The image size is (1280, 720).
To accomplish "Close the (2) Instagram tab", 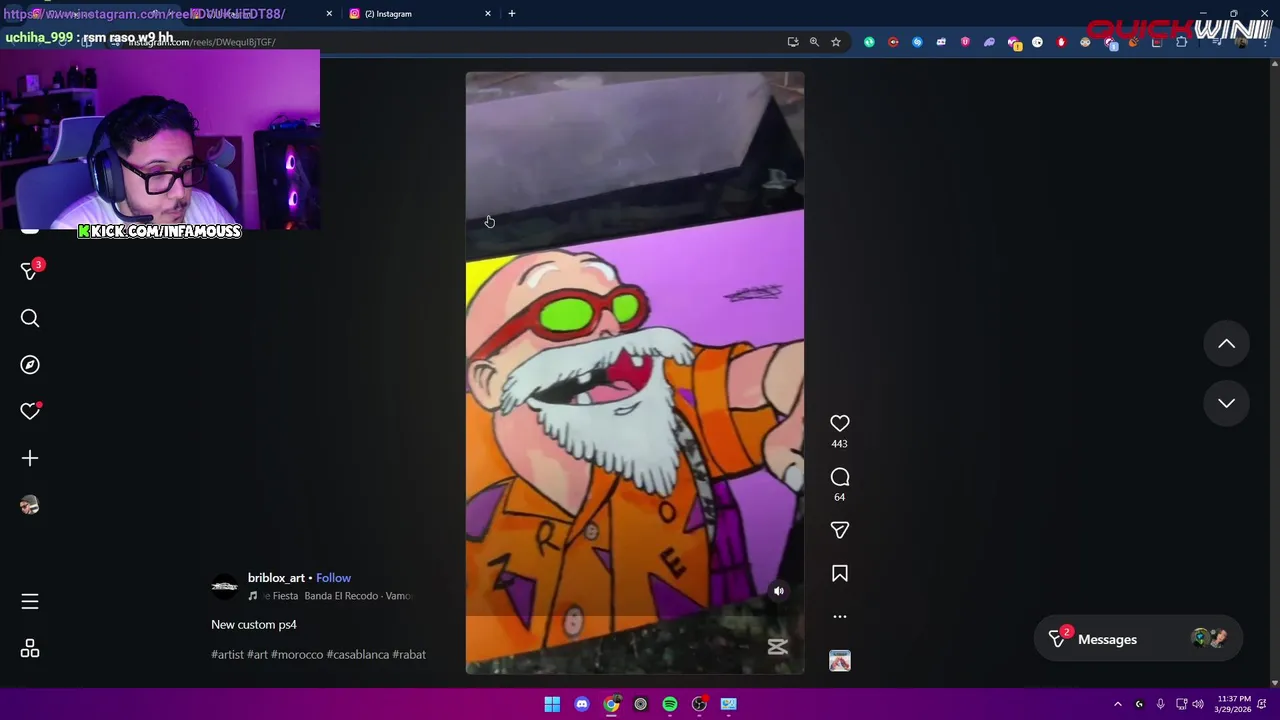I will [x=488, y=14].
